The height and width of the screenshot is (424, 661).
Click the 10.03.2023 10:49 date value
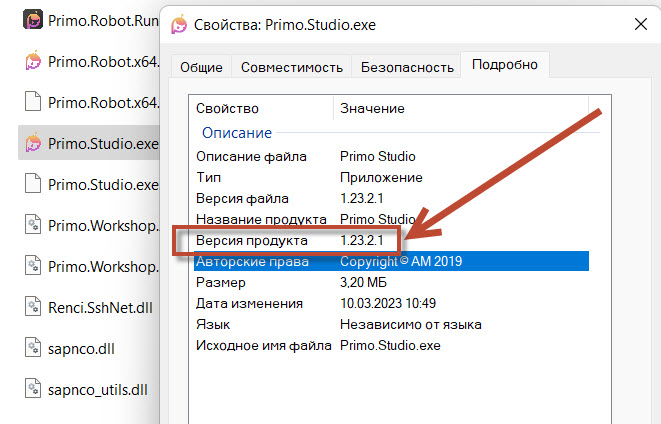[x=388, y=303]
